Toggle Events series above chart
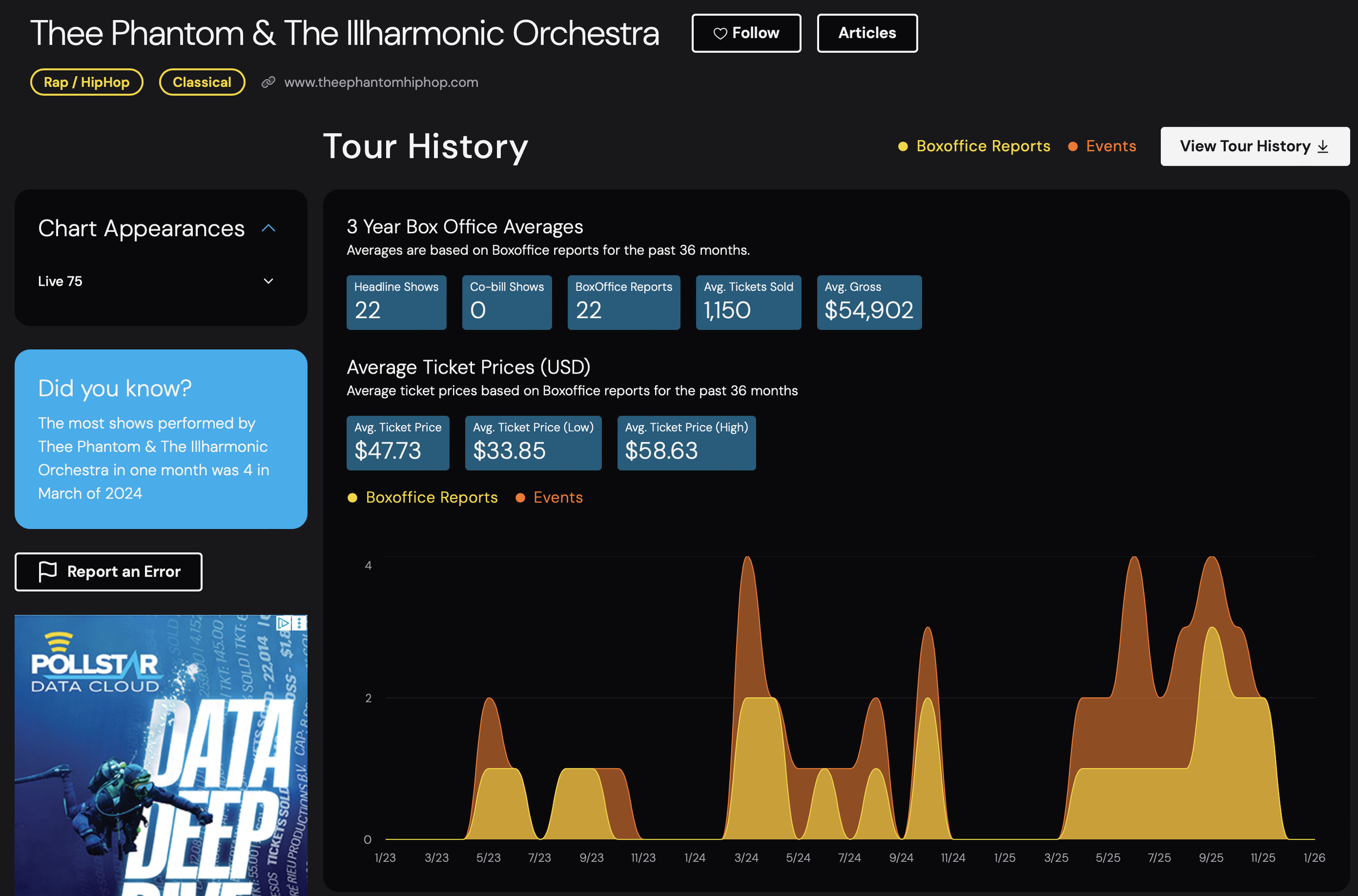1358x896 pixels. 557,498
